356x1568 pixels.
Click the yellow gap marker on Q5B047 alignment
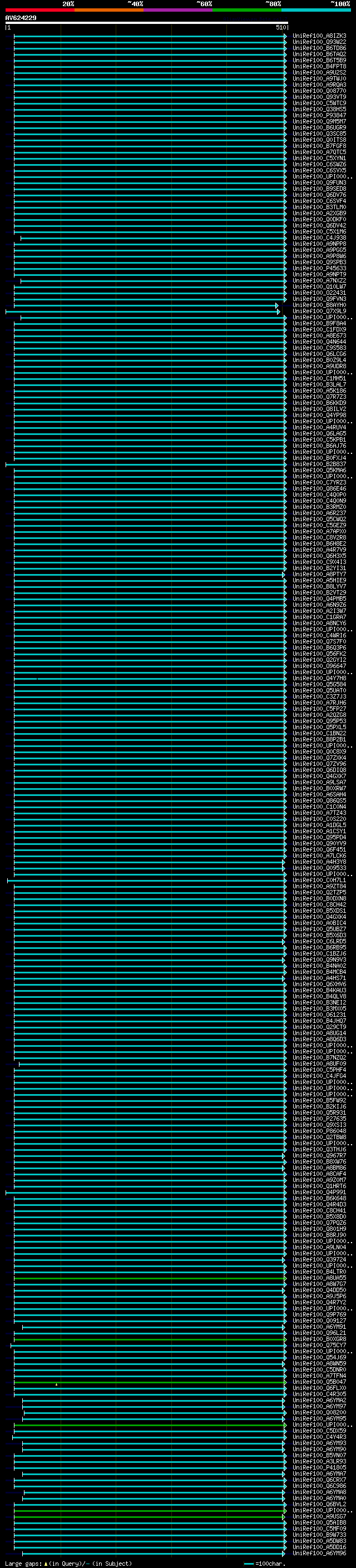pos(57,1385)
